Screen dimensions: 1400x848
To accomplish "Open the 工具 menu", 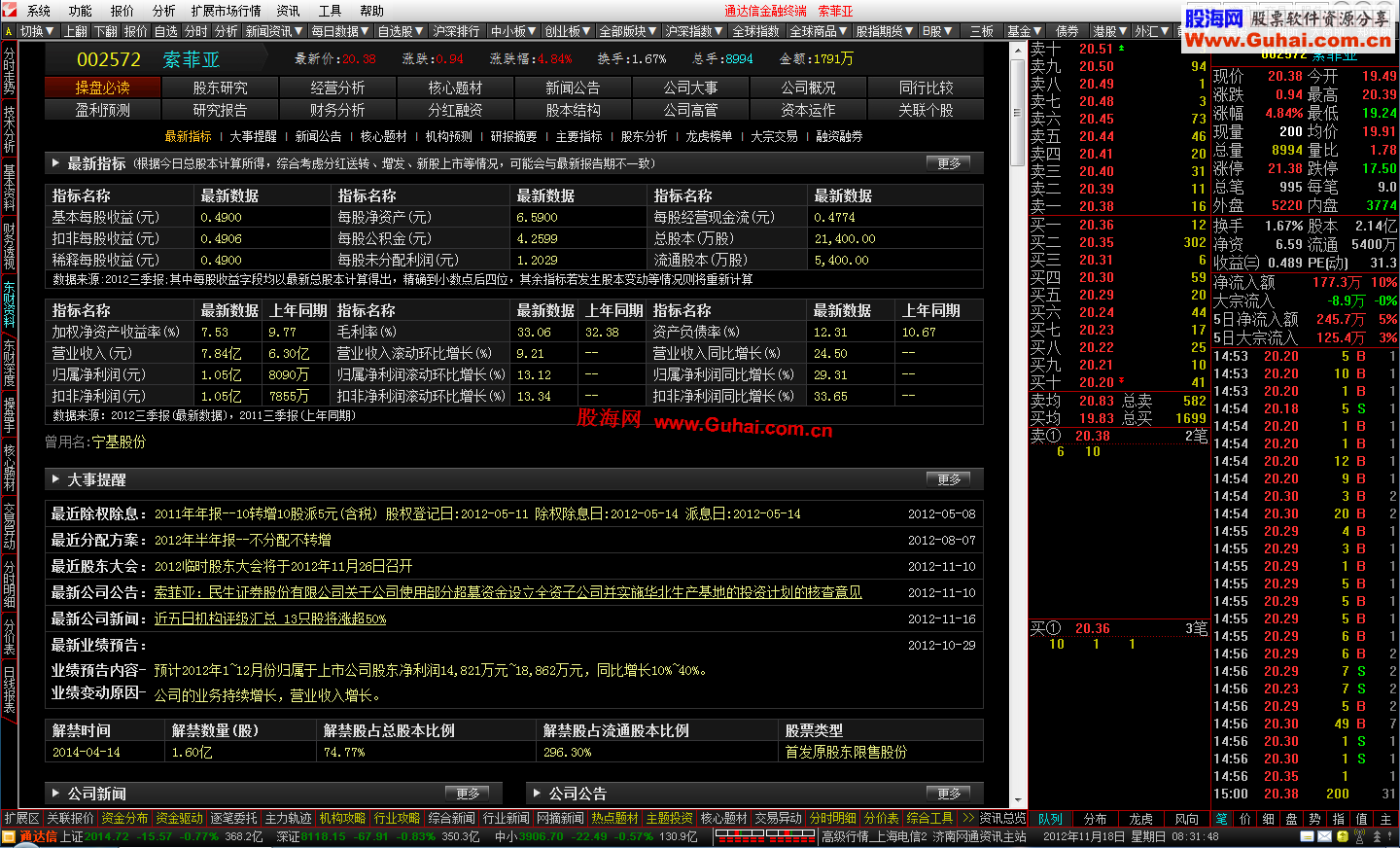I will [x=331, y=11].
